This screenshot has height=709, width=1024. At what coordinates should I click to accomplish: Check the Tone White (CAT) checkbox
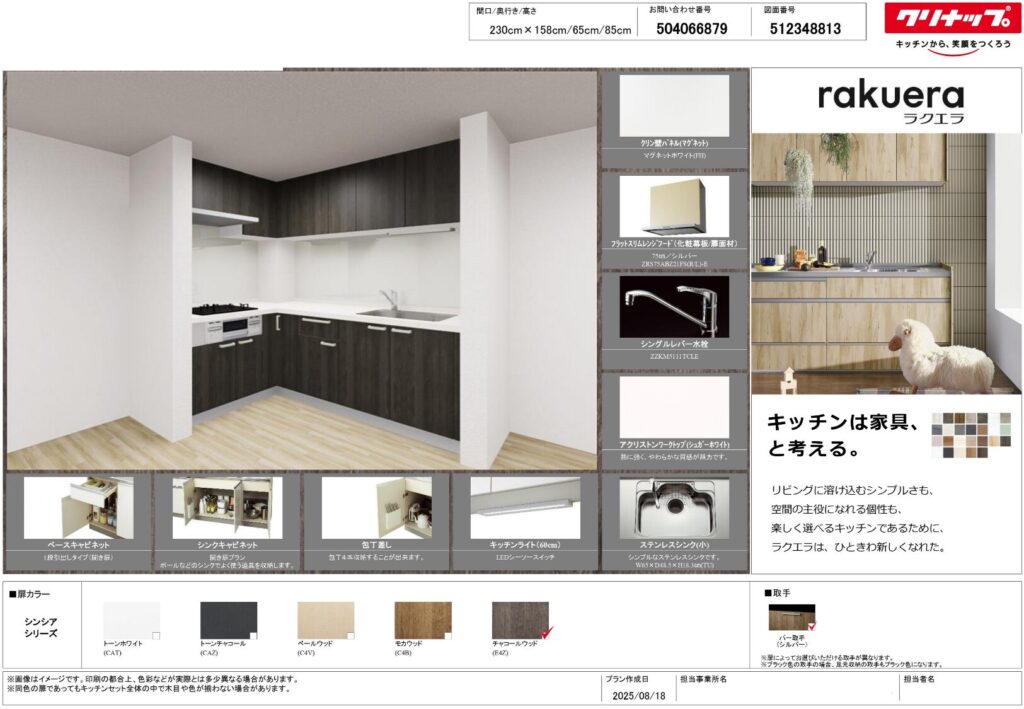pyautogui.click(x=155, y=635)
